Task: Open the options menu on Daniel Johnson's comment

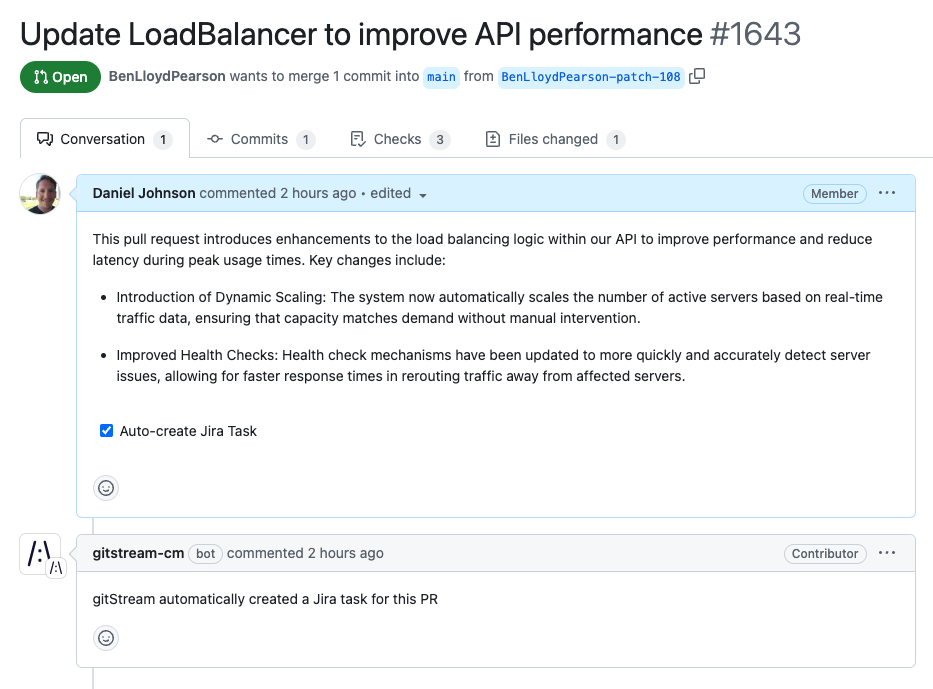Action: click(x=887, y=193)
